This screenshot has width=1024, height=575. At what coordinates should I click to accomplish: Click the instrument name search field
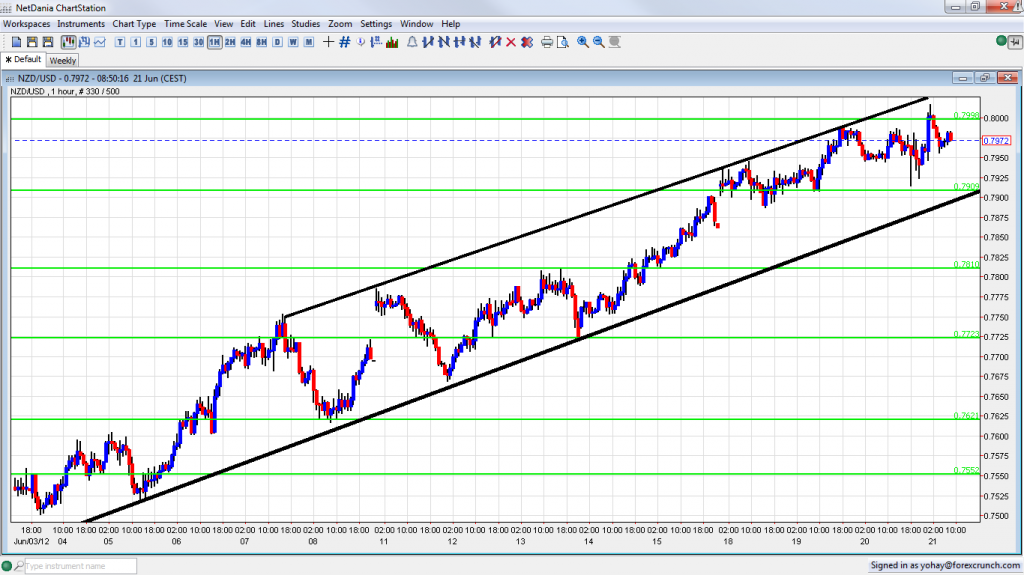pos(80,566)
